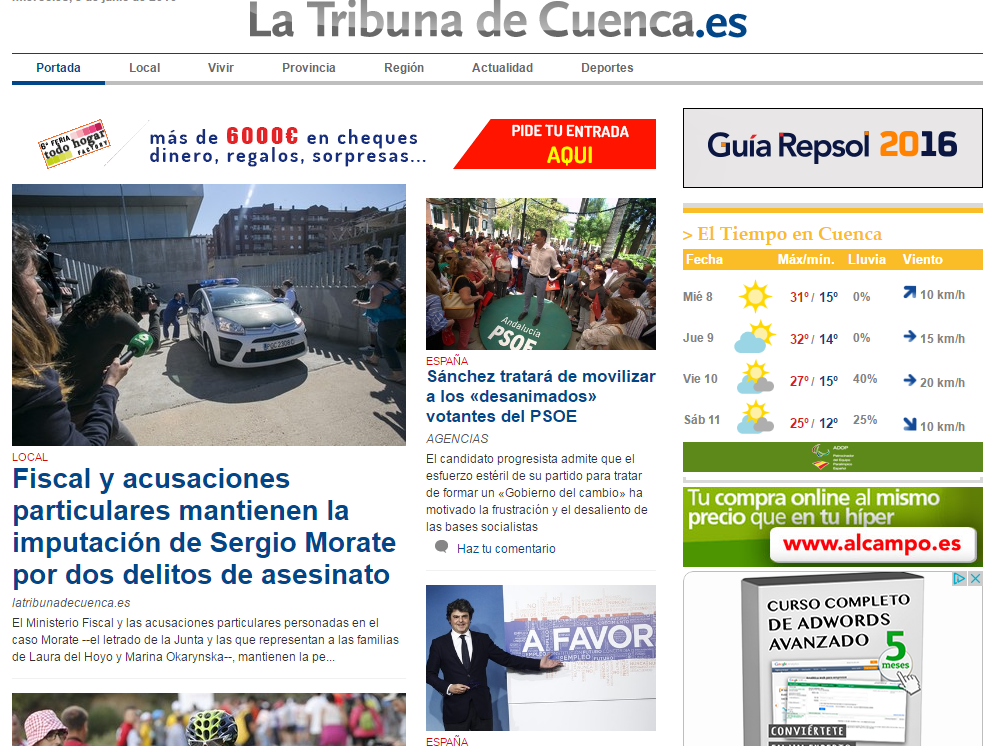The height and width of the screenshot is (746, 996).
Task: Click the wind arrow for Mié 8
Action: (x=910, y=292)
